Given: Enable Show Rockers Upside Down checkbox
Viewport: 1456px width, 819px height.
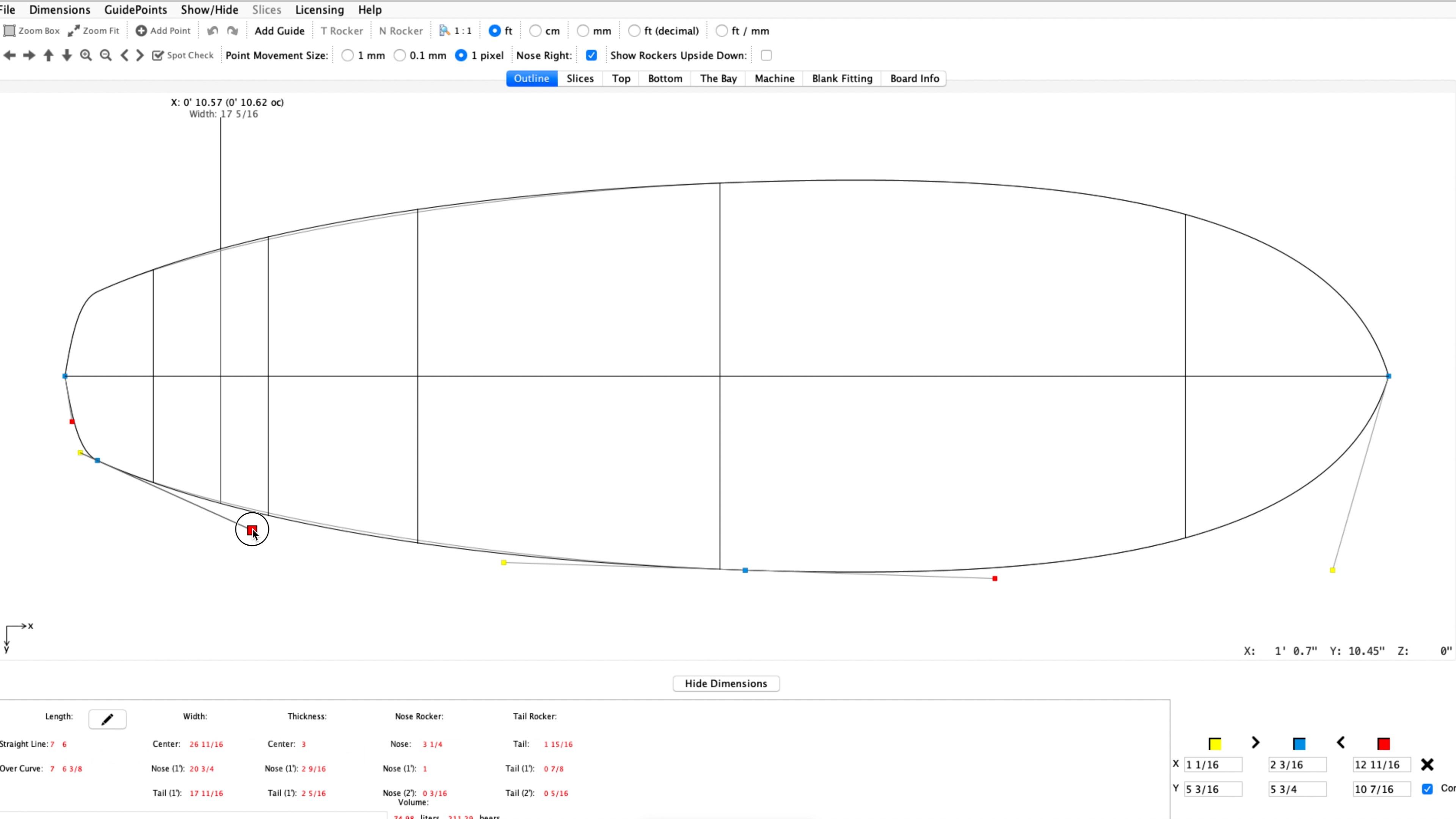Looking at the screenshot, I should (x=766, y=55).
